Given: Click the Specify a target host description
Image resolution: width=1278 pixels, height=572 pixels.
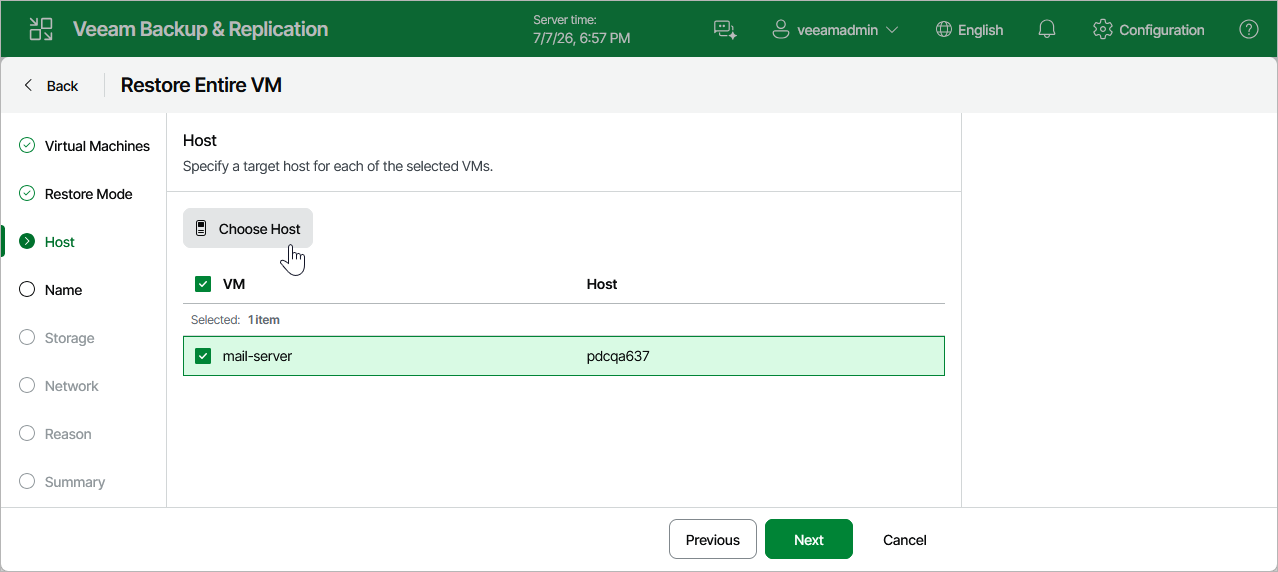Looking at the screenshot, I should (338, 166).
